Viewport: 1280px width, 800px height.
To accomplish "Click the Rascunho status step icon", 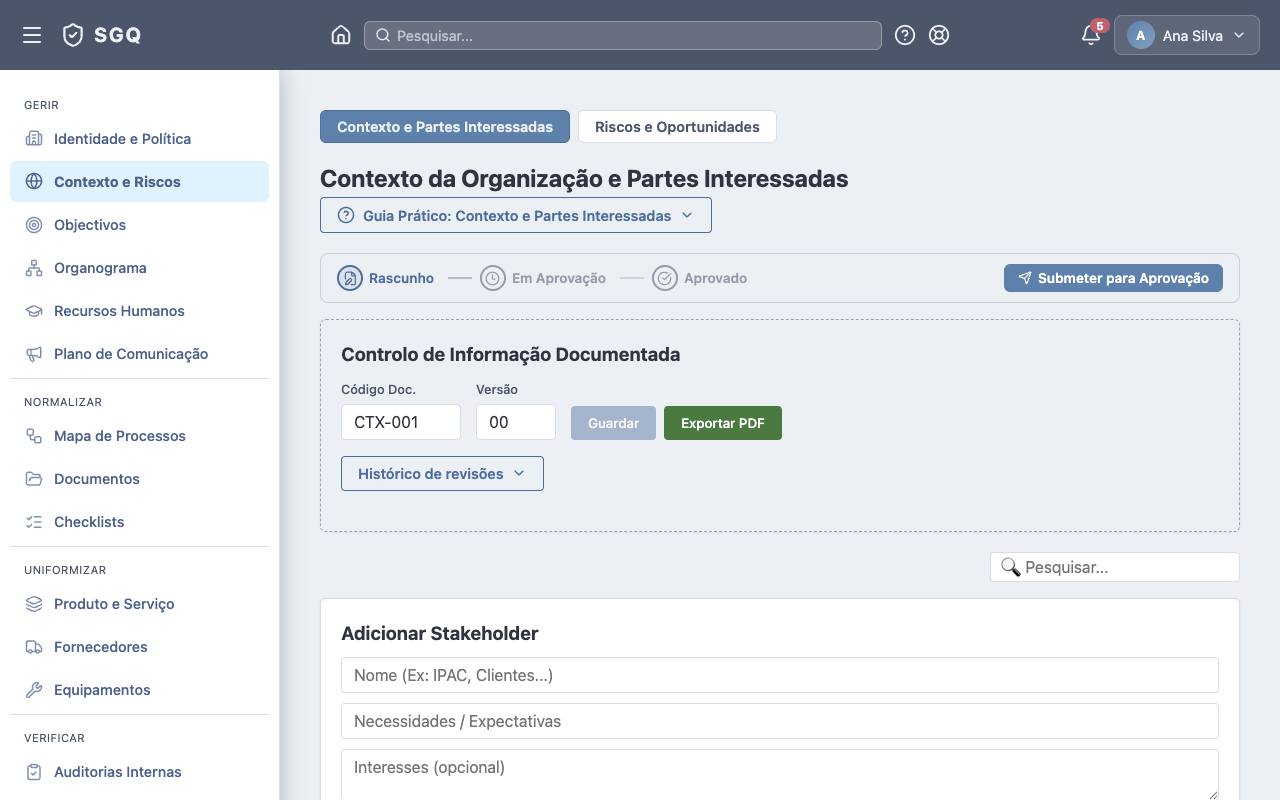I will coord(349,278).
